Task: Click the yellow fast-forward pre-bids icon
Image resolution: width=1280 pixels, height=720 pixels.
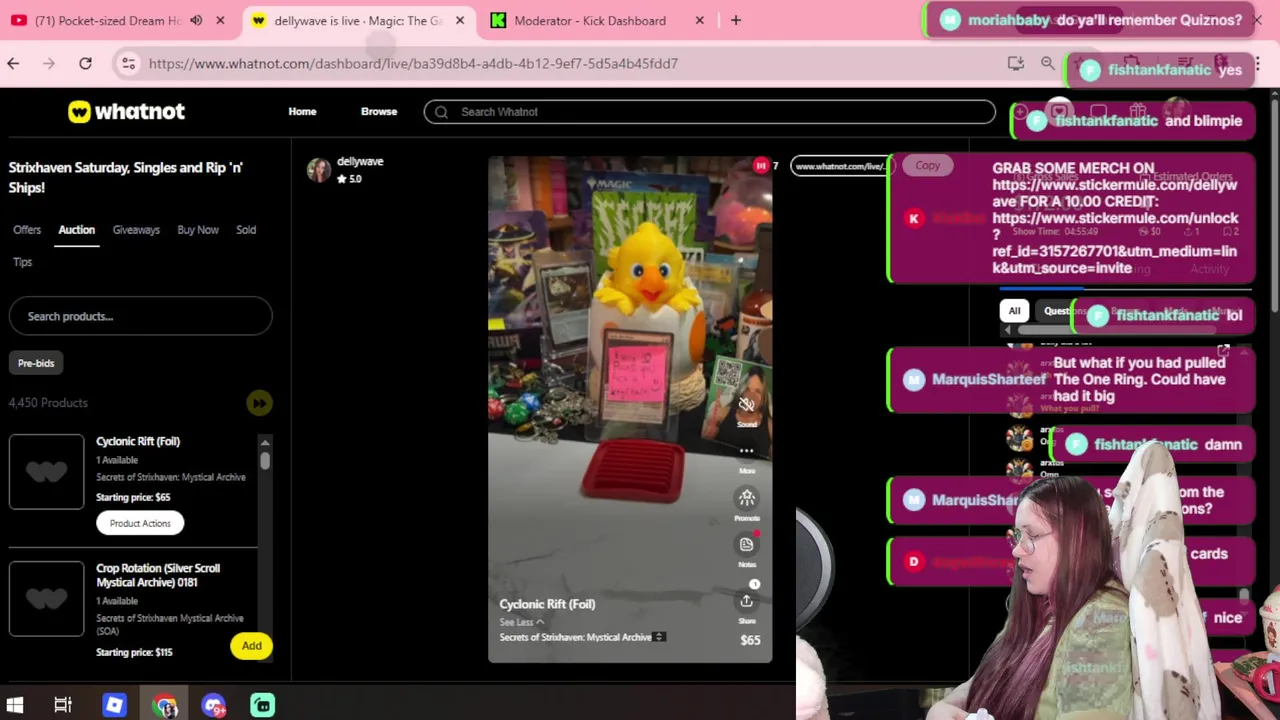Action: (259, 403)
